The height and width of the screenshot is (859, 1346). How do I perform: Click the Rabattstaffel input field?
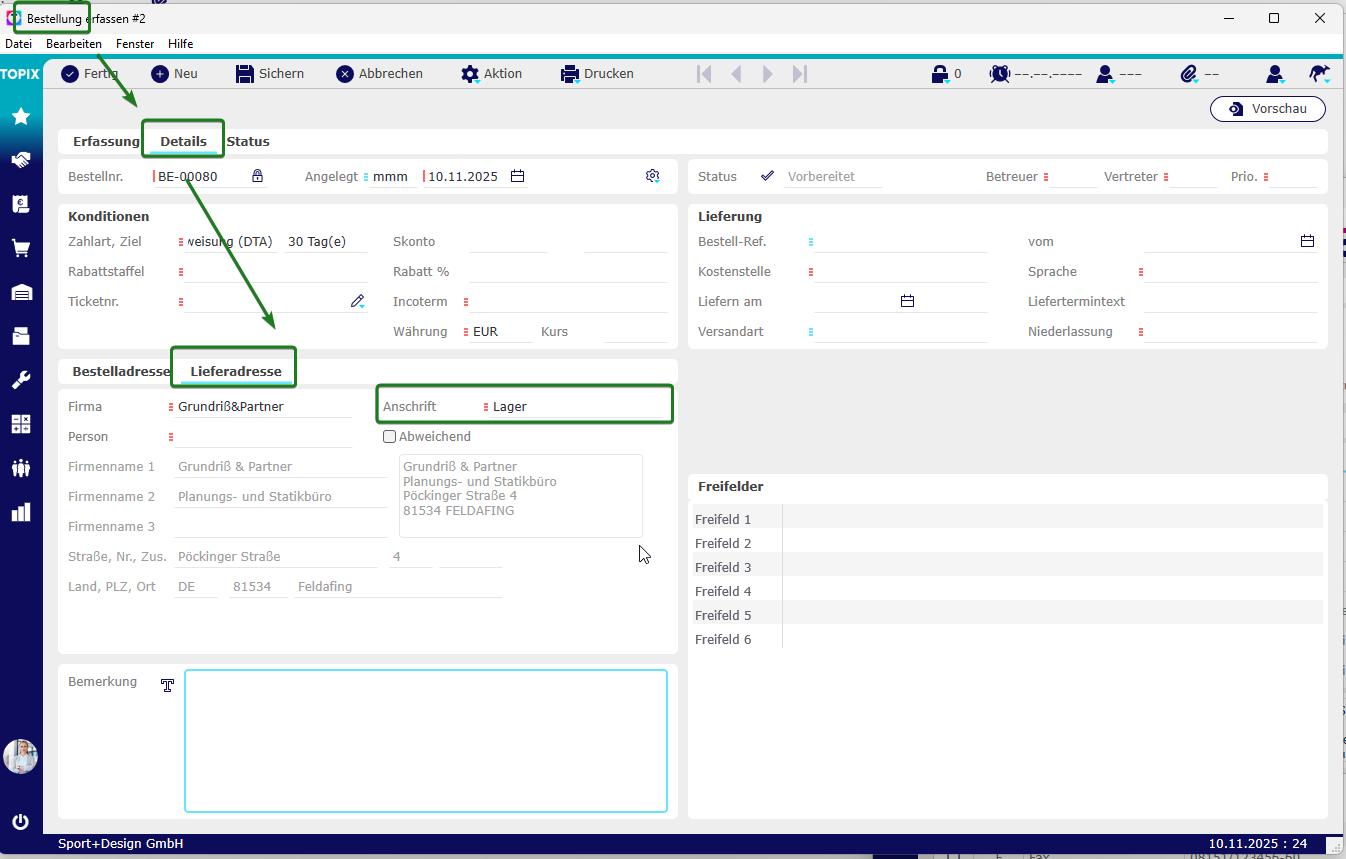pos(276,271)
